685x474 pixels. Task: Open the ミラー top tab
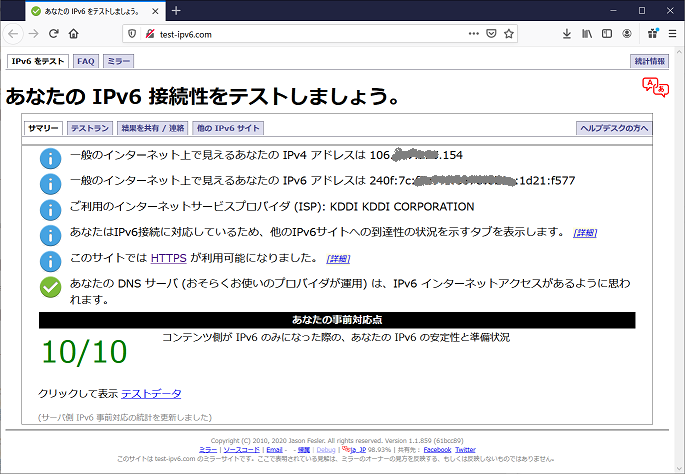(x=118, y=61)
